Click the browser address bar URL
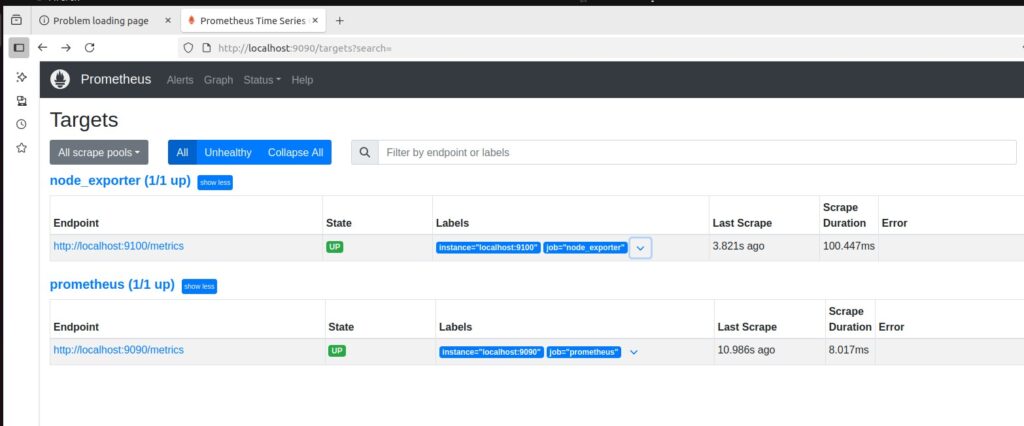 (305, 48)
